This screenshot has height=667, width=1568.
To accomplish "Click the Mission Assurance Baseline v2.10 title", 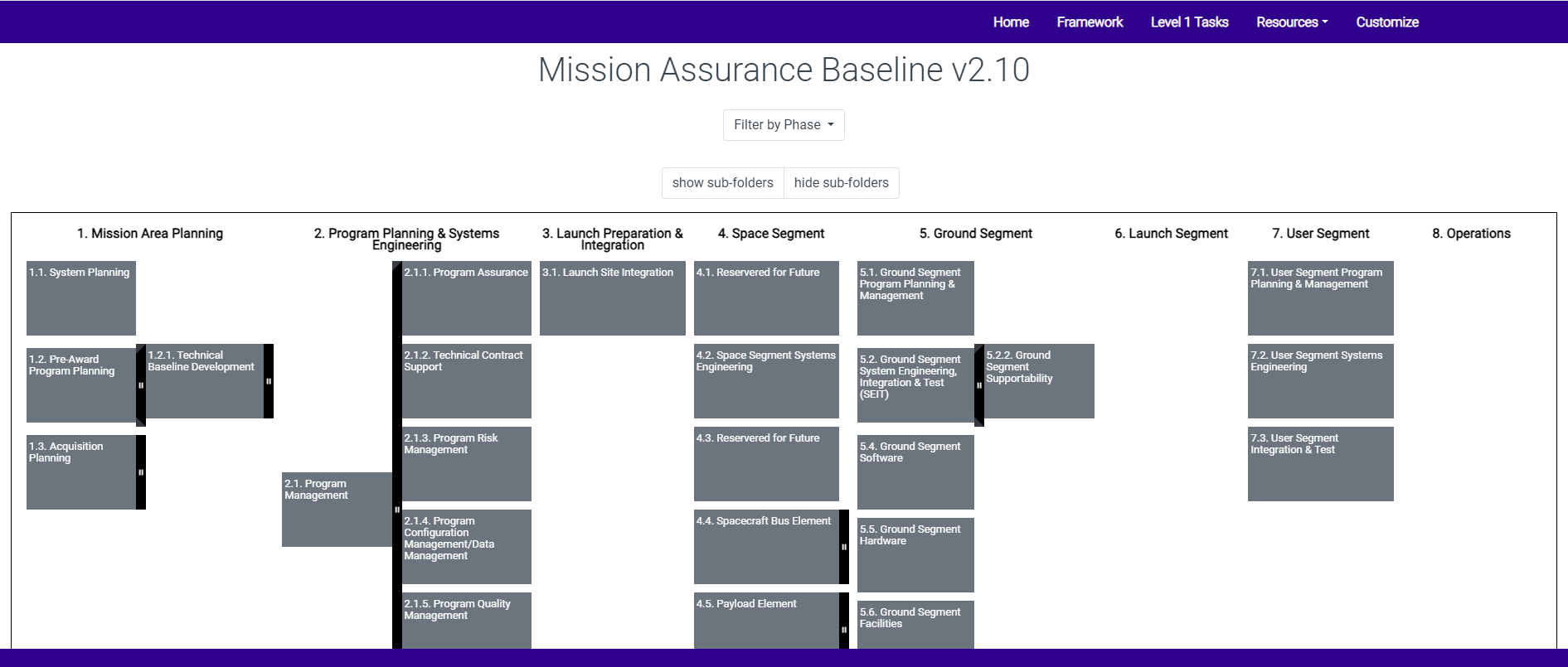I will tap(784, 70).
